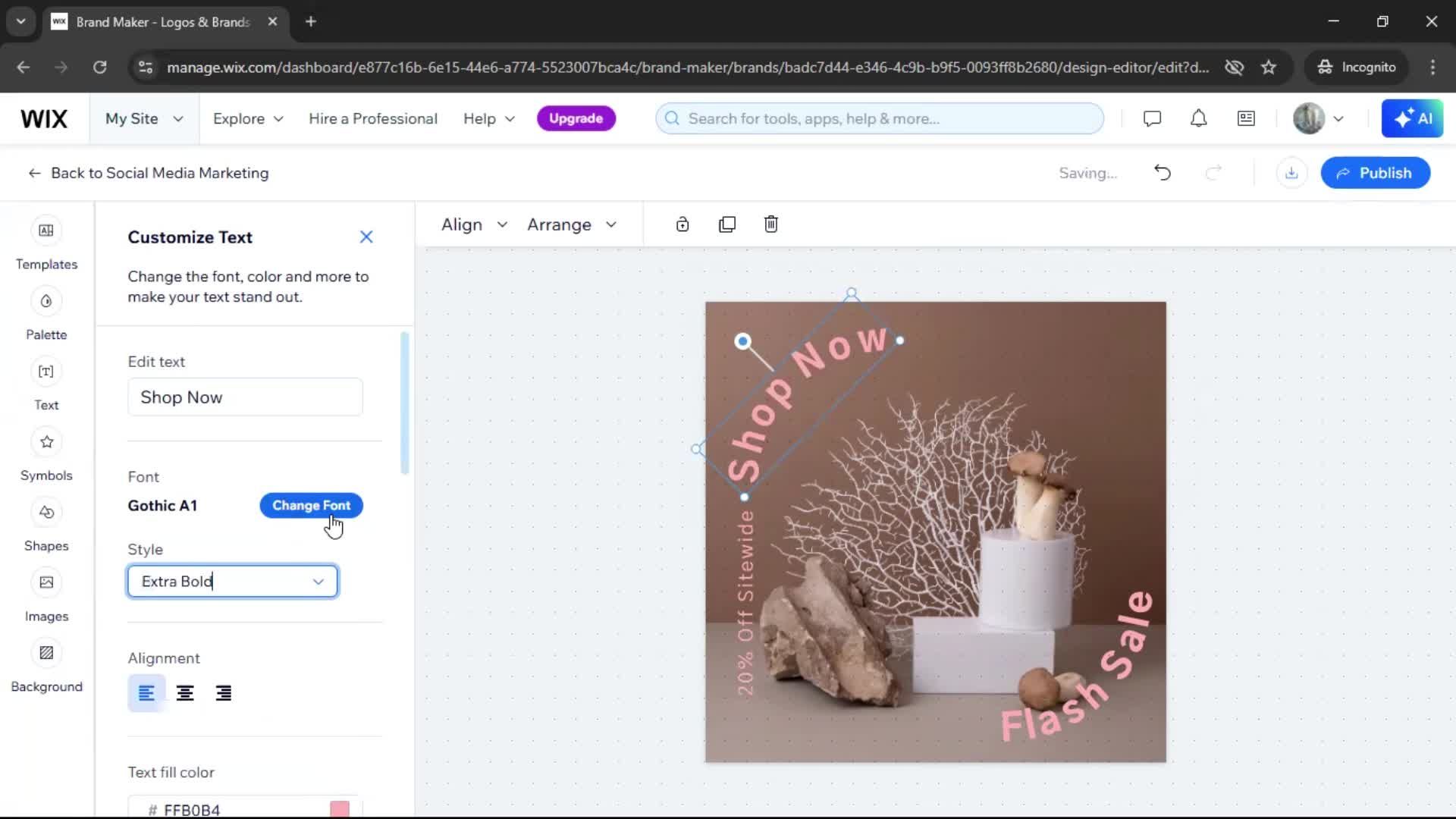Close the Customize Text panel

click(366, 237)
